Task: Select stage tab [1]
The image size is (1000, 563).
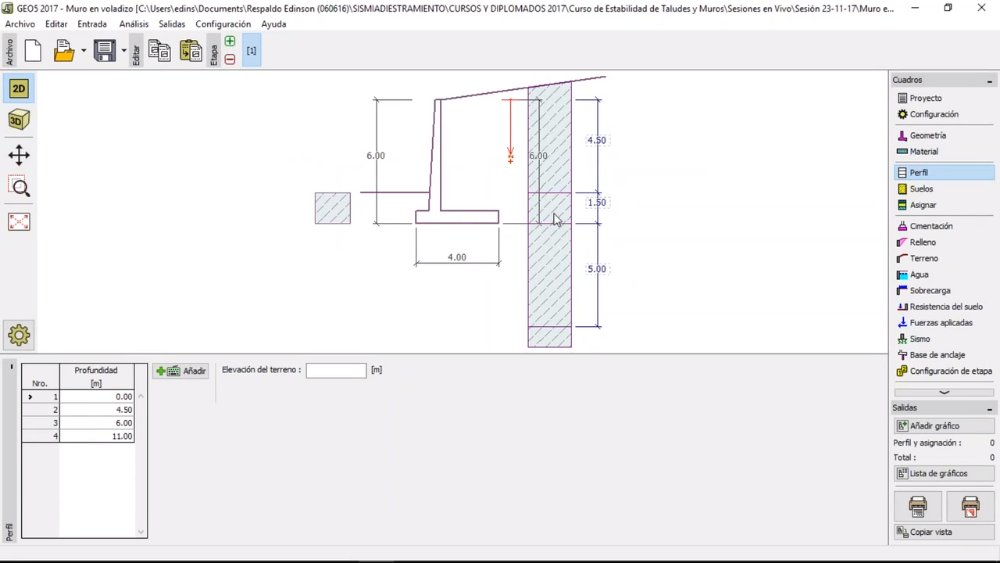Action: (251, 50)
